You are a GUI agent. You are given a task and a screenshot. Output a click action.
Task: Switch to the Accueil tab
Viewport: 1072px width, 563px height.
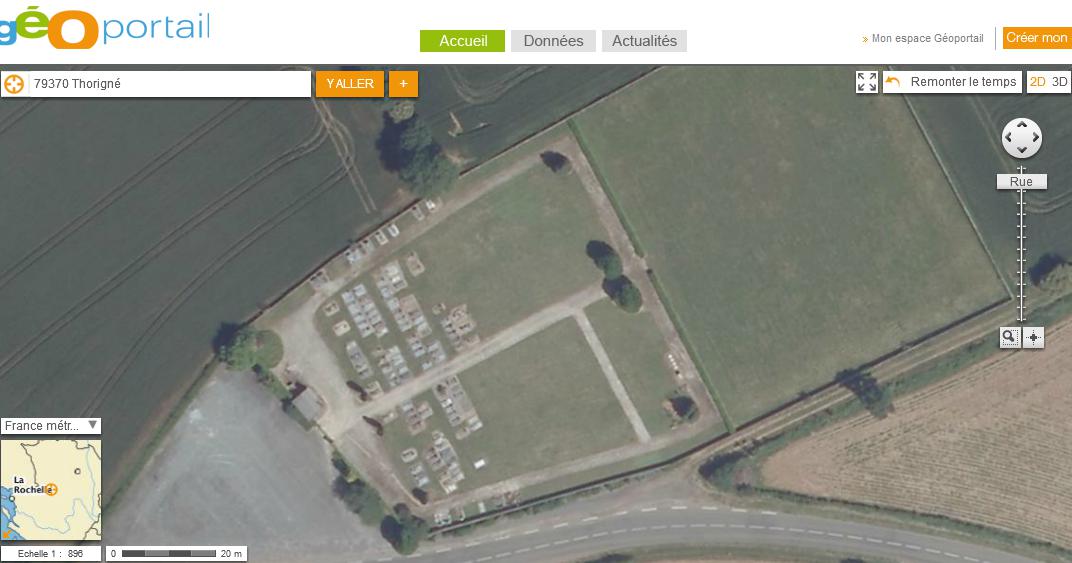[463, 41]
